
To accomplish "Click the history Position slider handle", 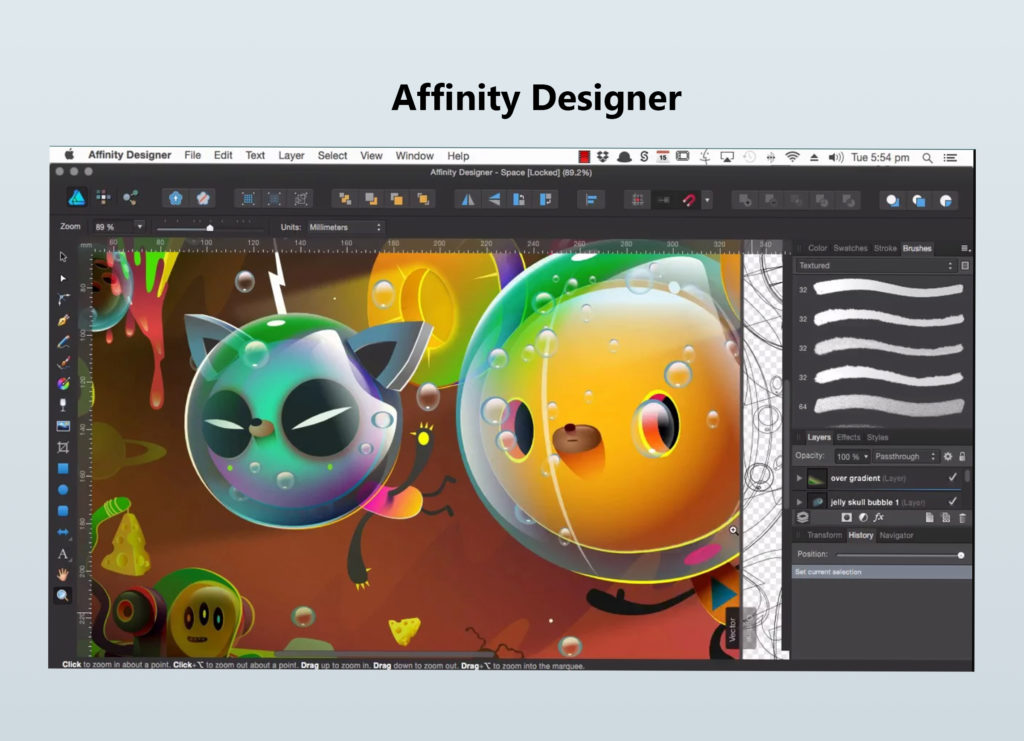I will click(961, 555).
